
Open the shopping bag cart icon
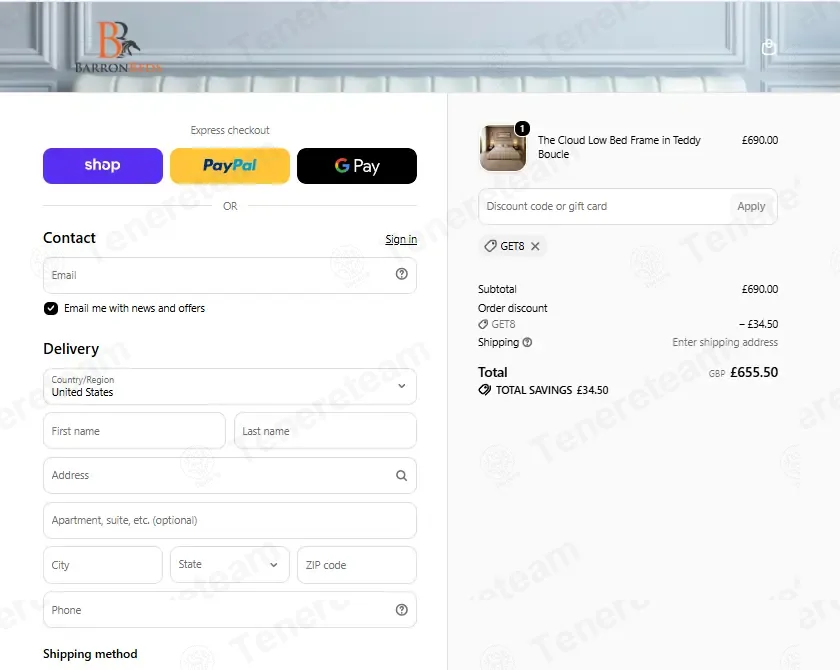[768, 47]
